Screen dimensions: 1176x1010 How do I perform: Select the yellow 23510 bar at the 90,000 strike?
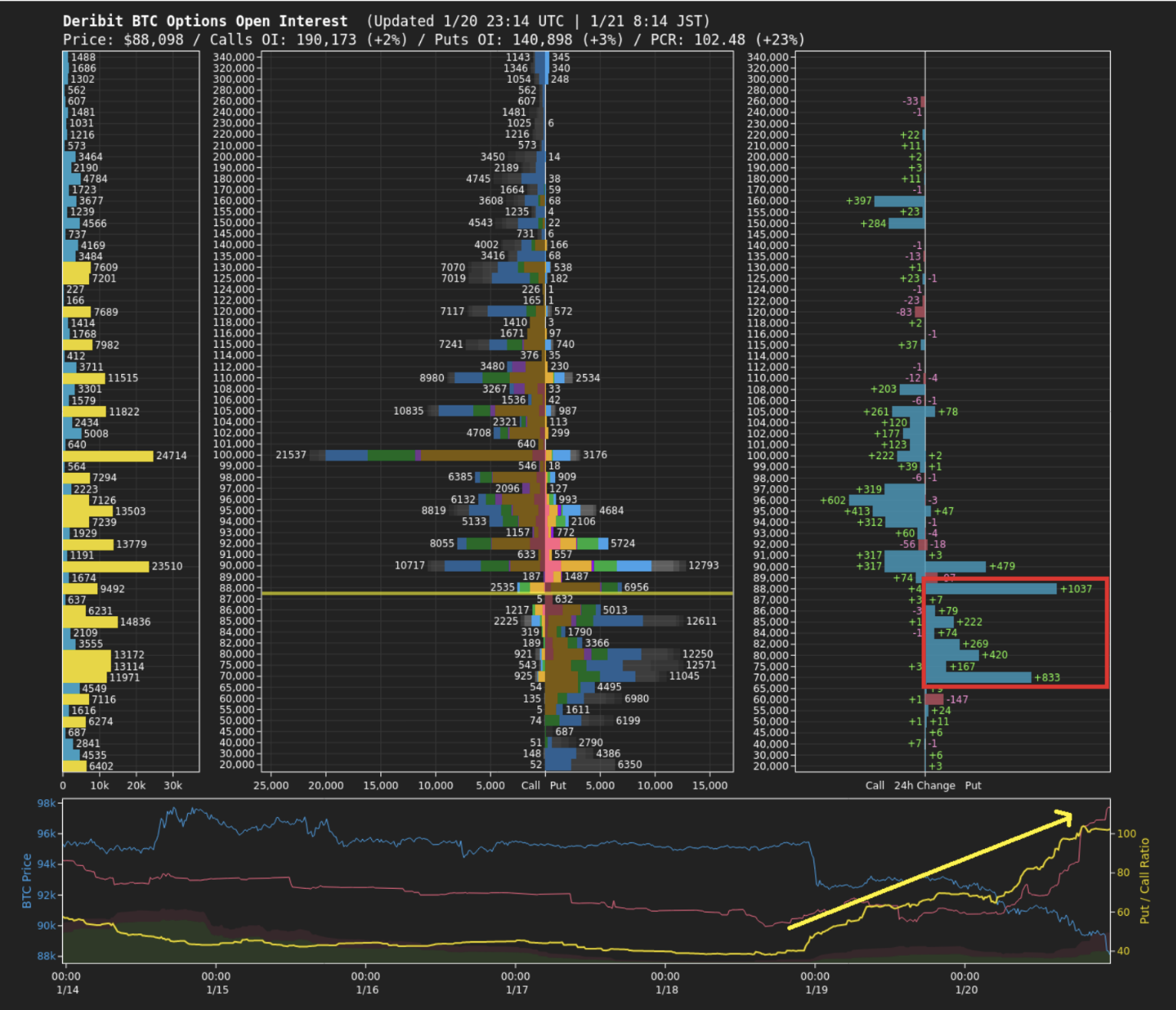point(105,566)
